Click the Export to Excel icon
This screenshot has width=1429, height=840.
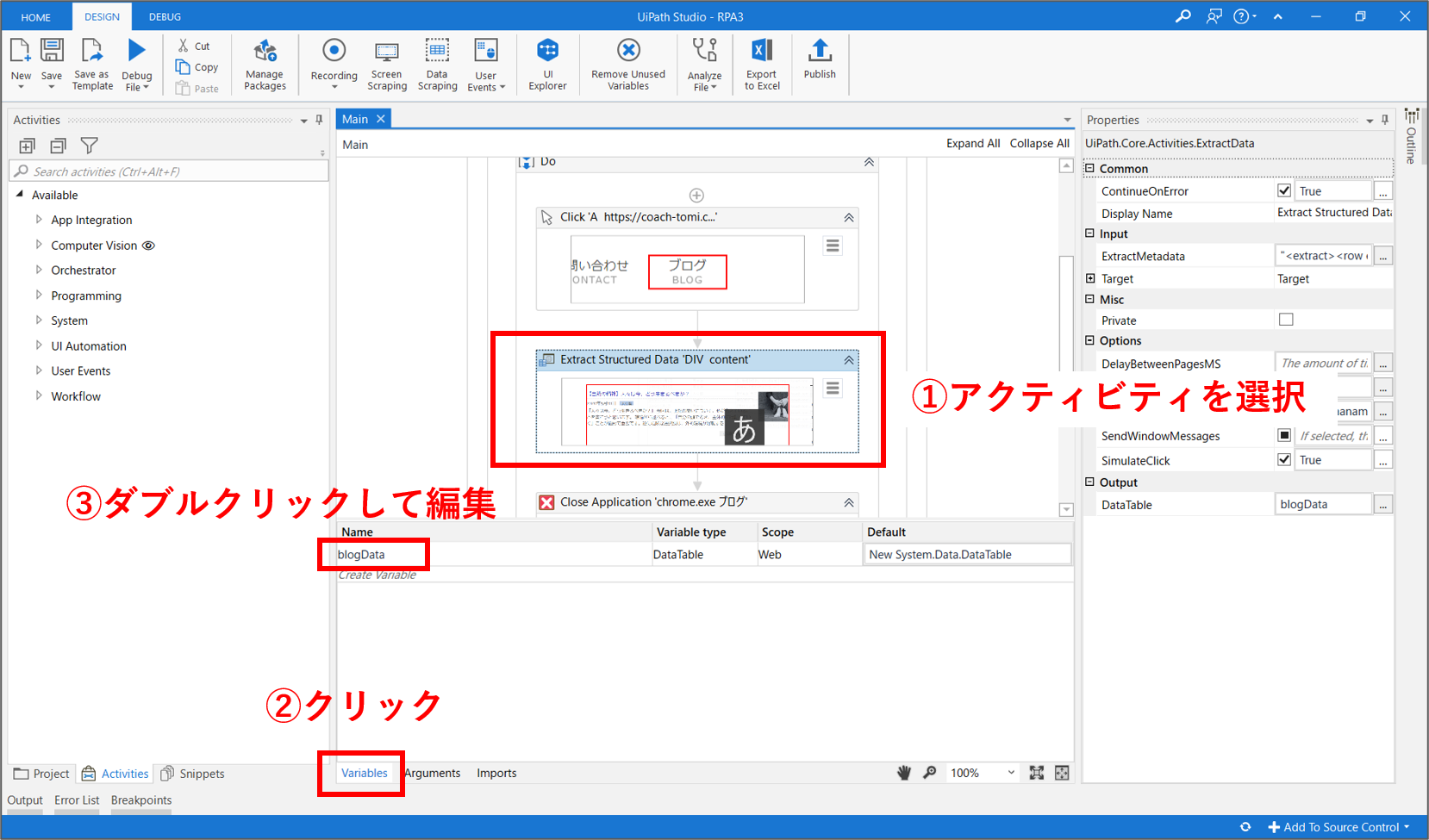point(762,52)
